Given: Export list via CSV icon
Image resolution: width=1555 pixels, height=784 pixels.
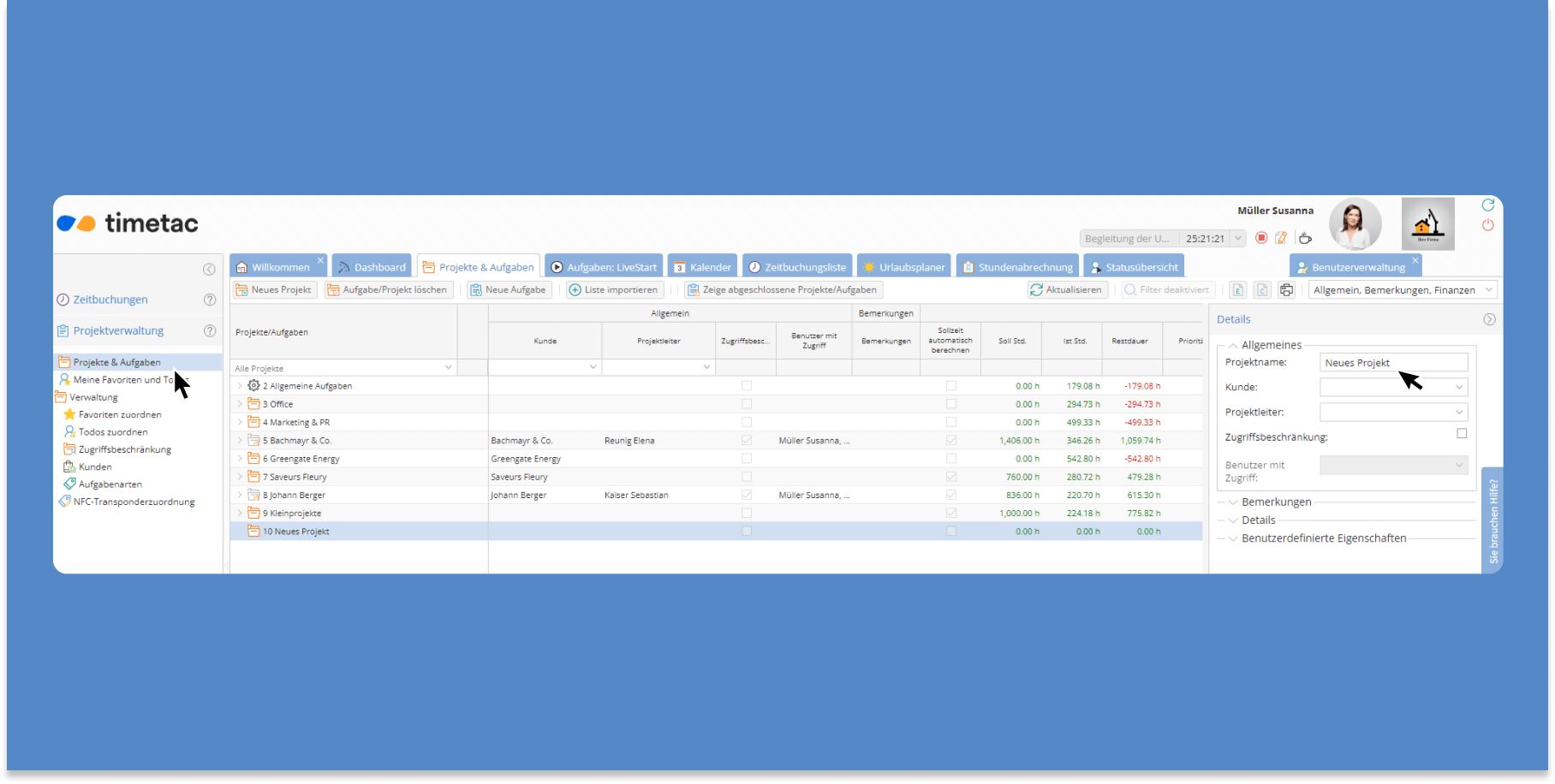Looking at the screenshot, I should pyautogui.click(x=1262, y=290).
